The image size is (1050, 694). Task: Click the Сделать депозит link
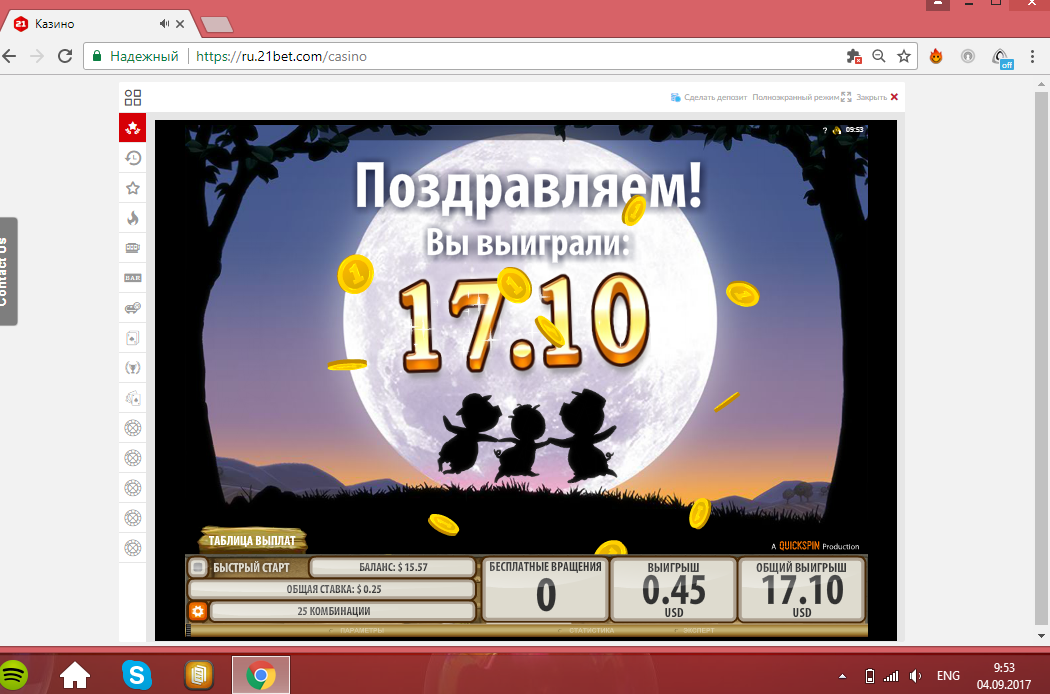pyautogui.click(x=708, y=97)
